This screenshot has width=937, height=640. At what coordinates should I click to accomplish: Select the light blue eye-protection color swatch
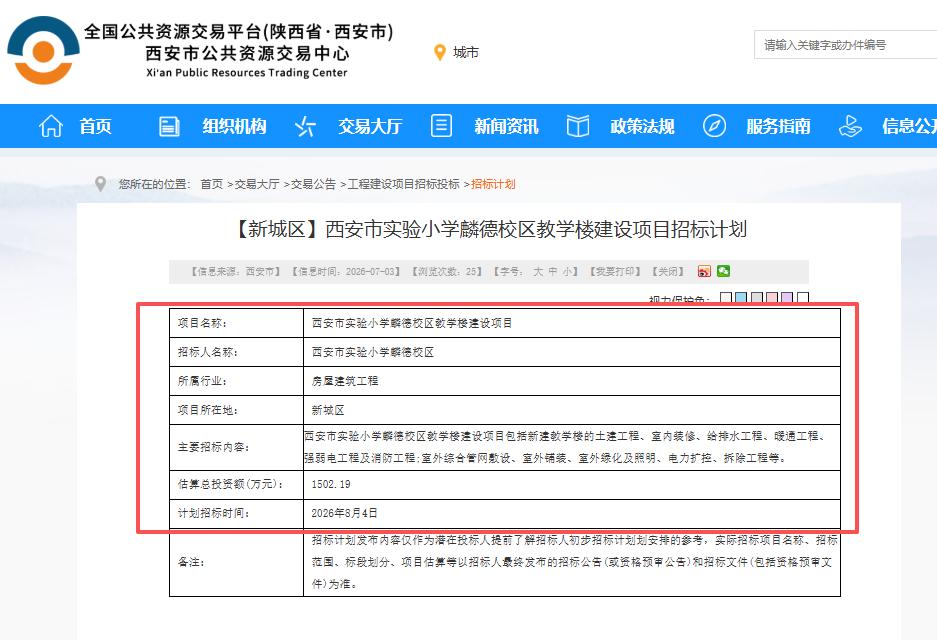point(741,297)
